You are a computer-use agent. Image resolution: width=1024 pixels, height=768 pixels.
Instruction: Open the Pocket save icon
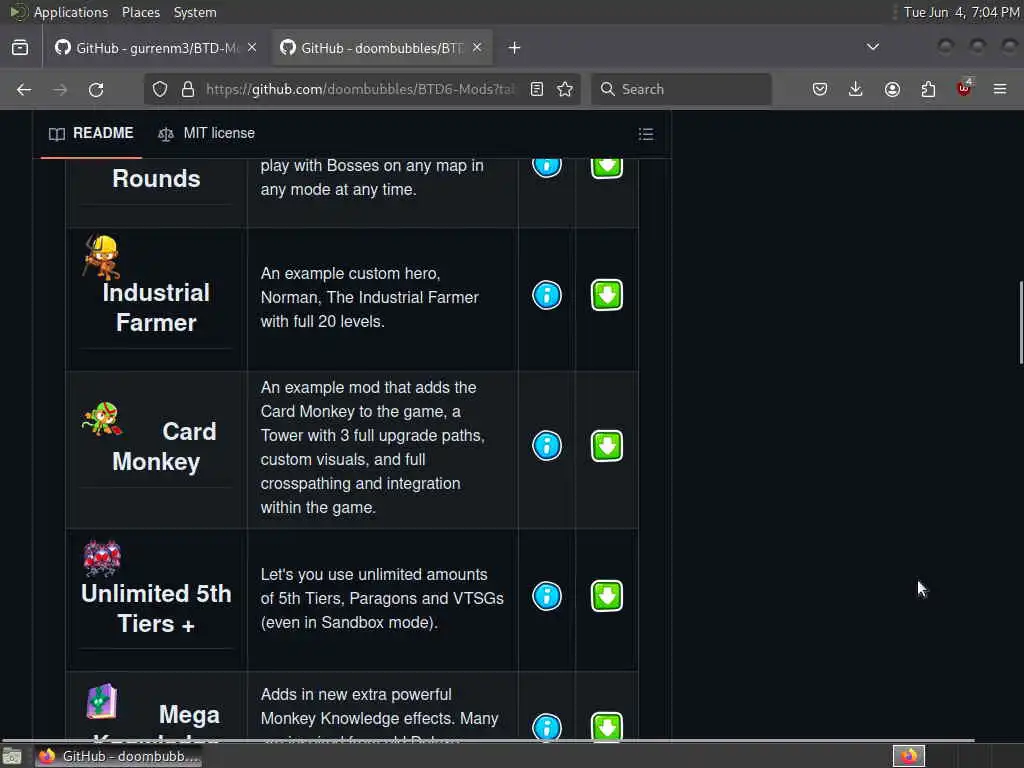[x=820, y=89]
